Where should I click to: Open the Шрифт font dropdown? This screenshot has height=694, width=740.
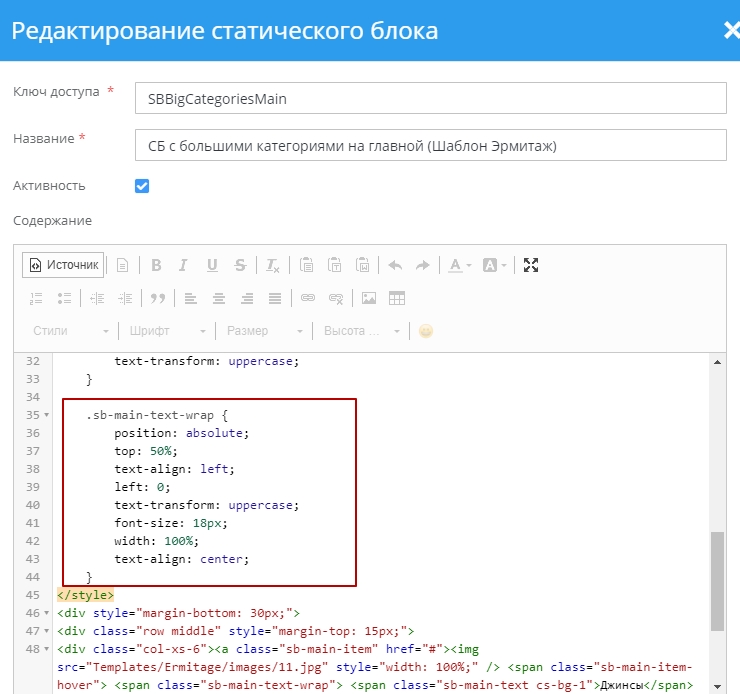(x=167, y=331)
